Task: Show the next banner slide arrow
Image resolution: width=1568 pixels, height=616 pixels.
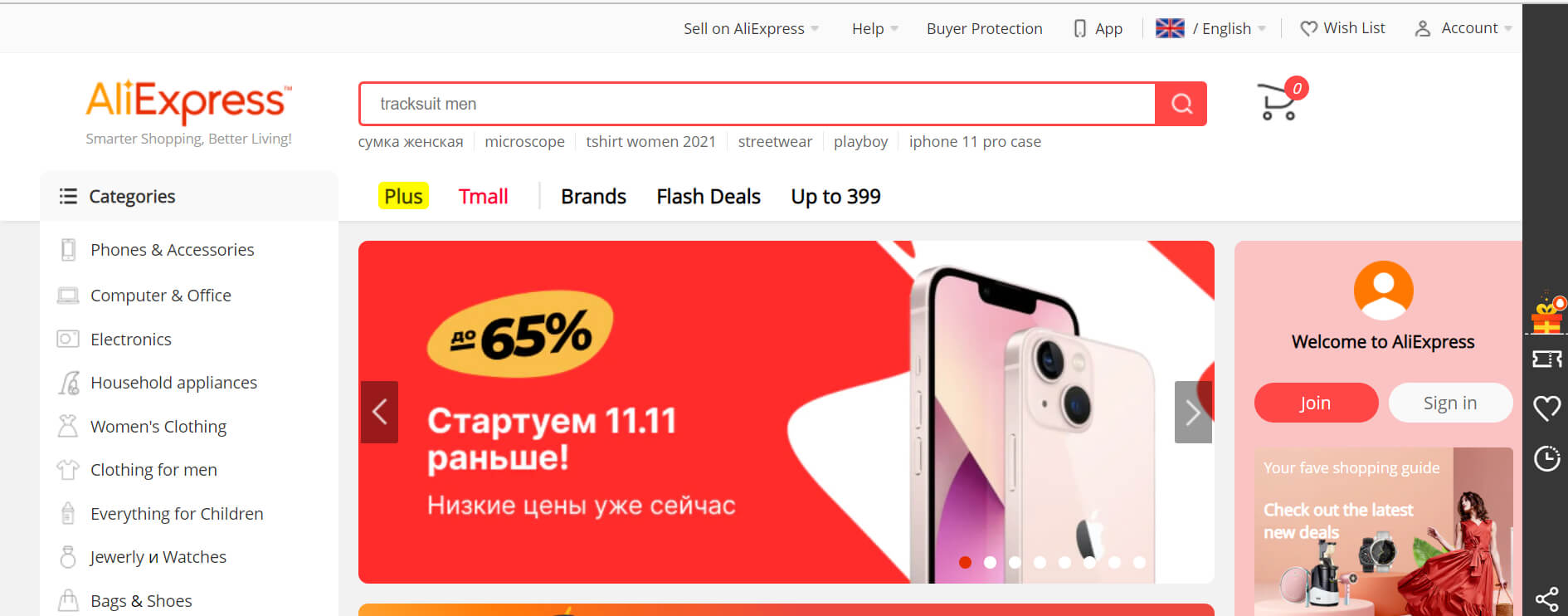Action: (1193, 412)
